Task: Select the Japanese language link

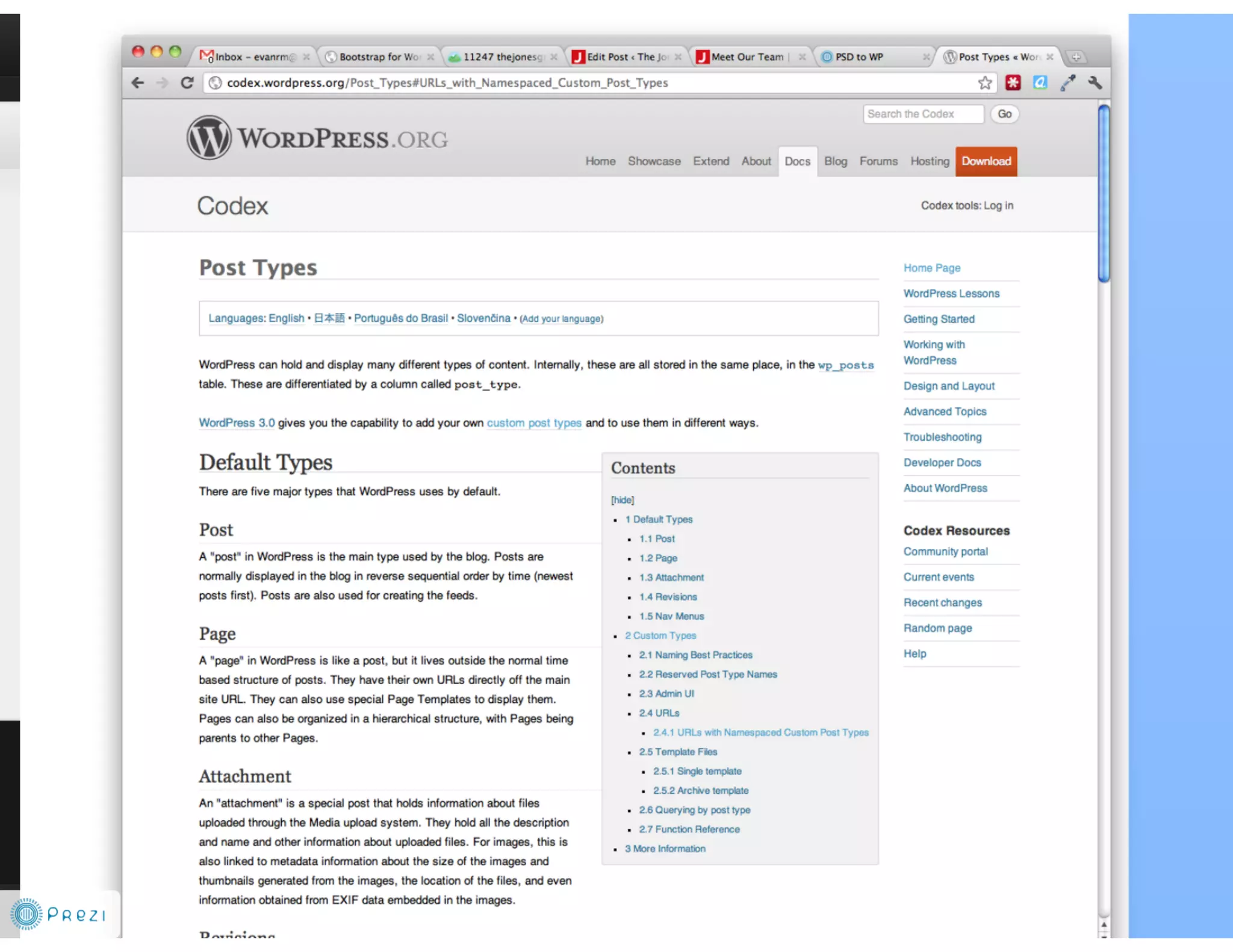Action: pos(329,318)
